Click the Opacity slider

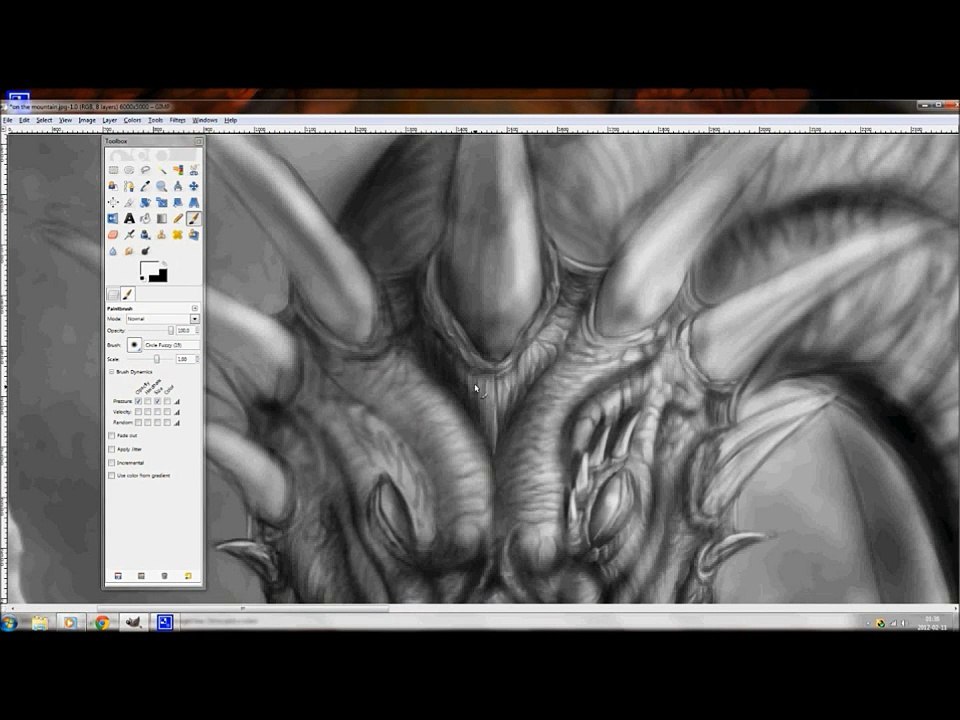[x=149, y=331]
